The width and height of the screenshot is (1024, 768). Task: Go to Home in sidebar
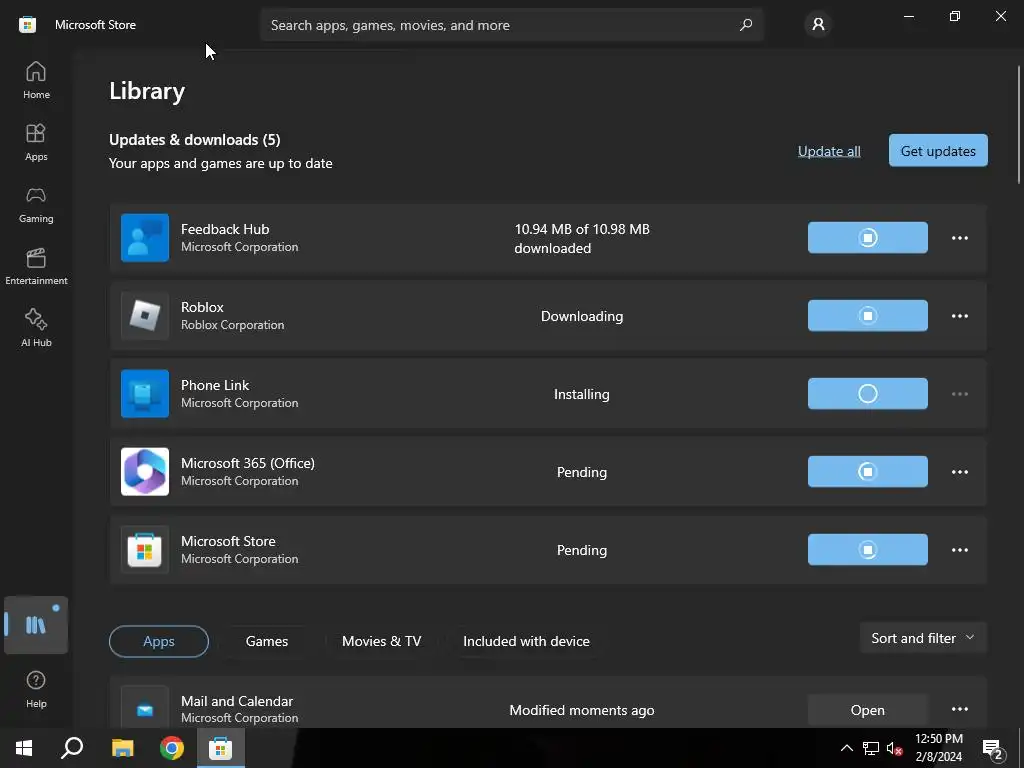[36, 80]
